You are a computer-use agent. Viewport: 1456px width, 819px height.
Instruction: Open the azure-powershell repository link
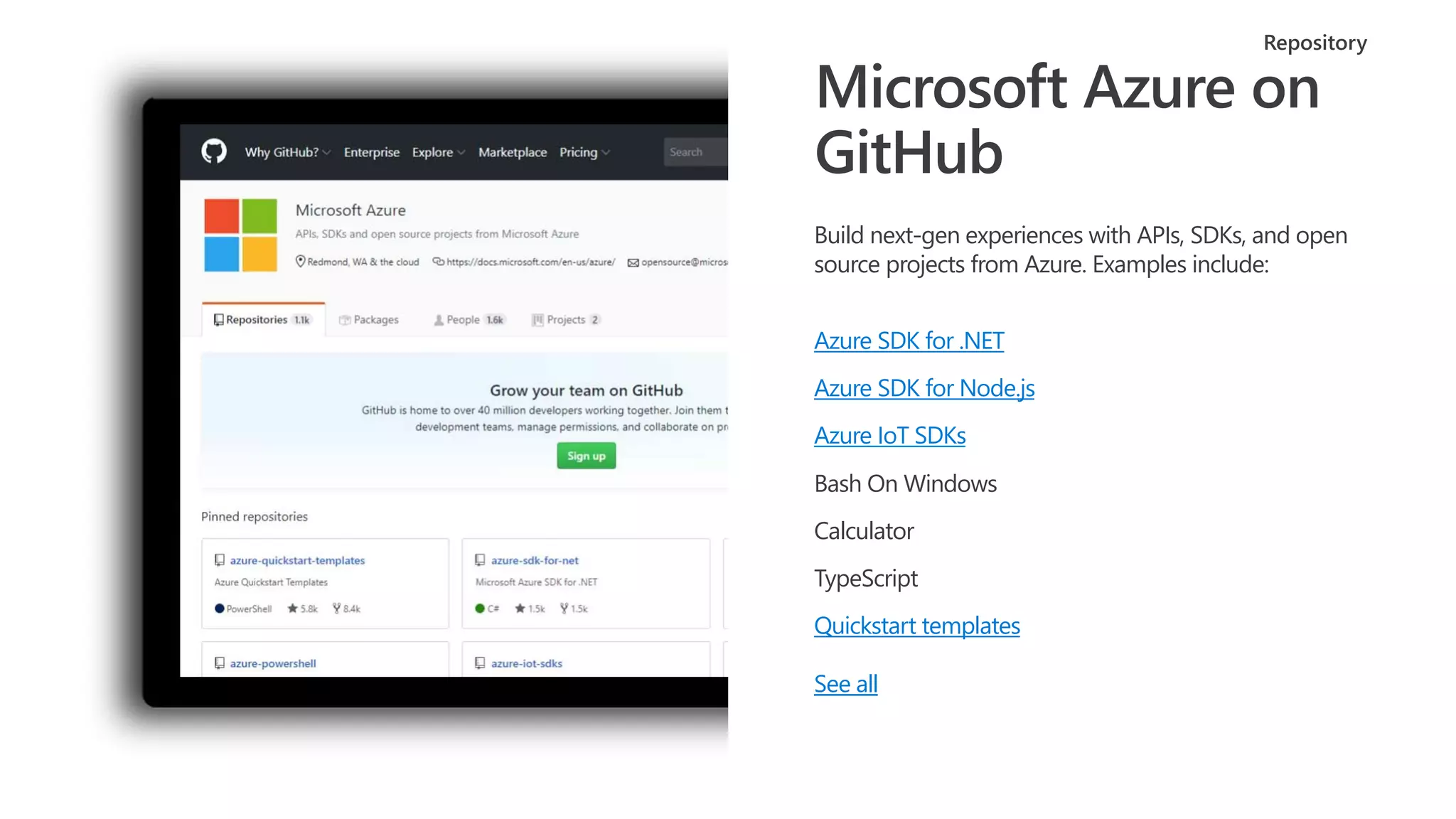click(273, 663)
